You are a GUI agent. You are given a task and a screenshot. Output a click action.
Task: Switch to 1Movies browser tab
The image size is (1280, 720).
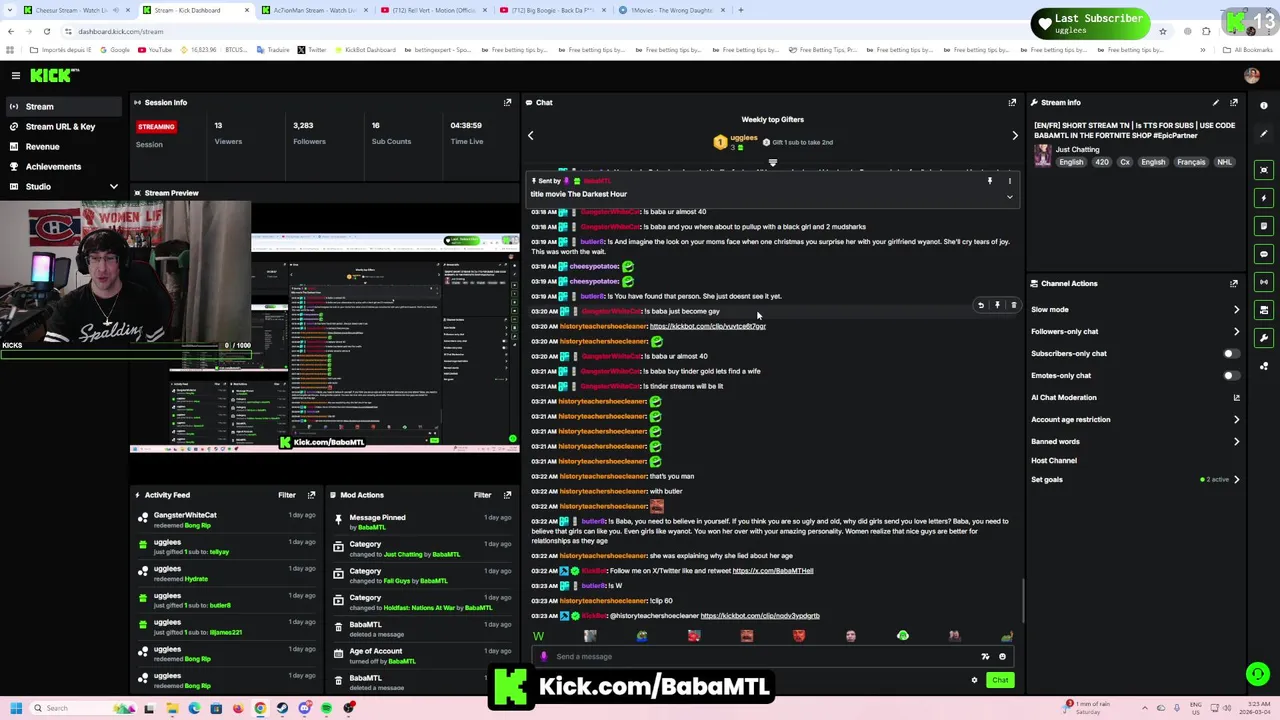click(672, 10)
